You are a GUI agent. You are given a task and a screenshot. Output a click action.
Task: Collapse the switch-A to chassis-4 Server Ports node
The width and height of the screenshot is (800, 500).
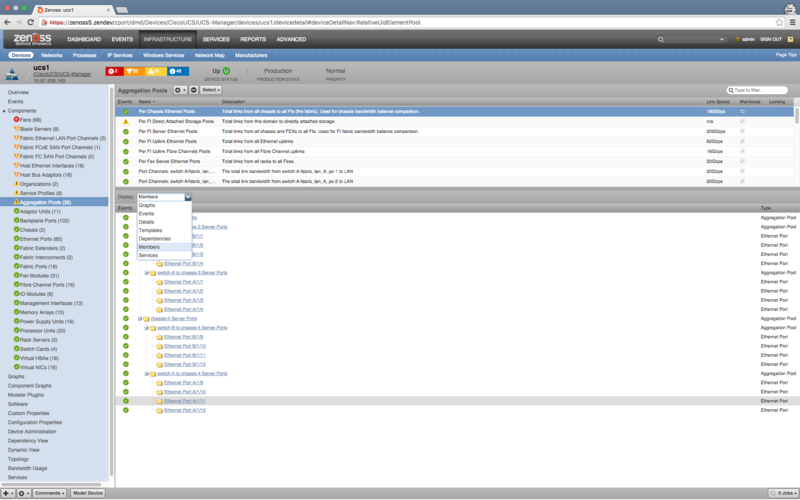tap(146, 373)
